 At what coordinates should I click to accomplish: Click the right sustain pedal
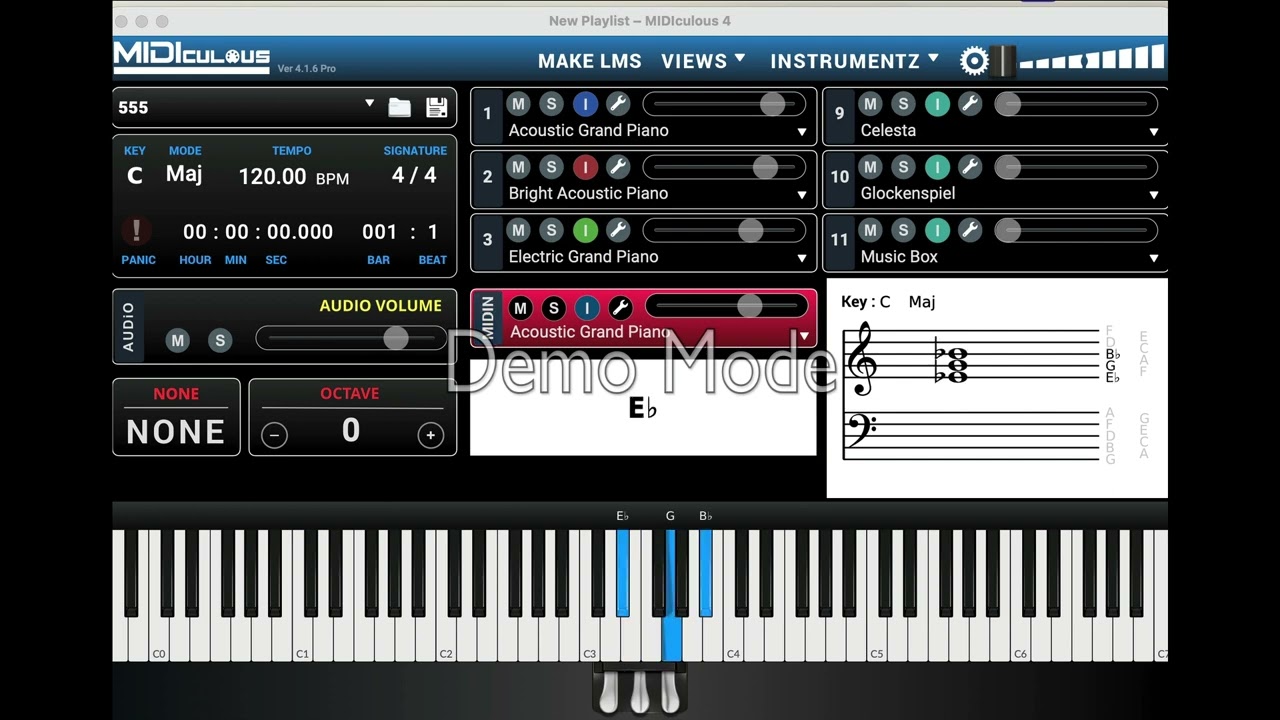click(670, 690)
